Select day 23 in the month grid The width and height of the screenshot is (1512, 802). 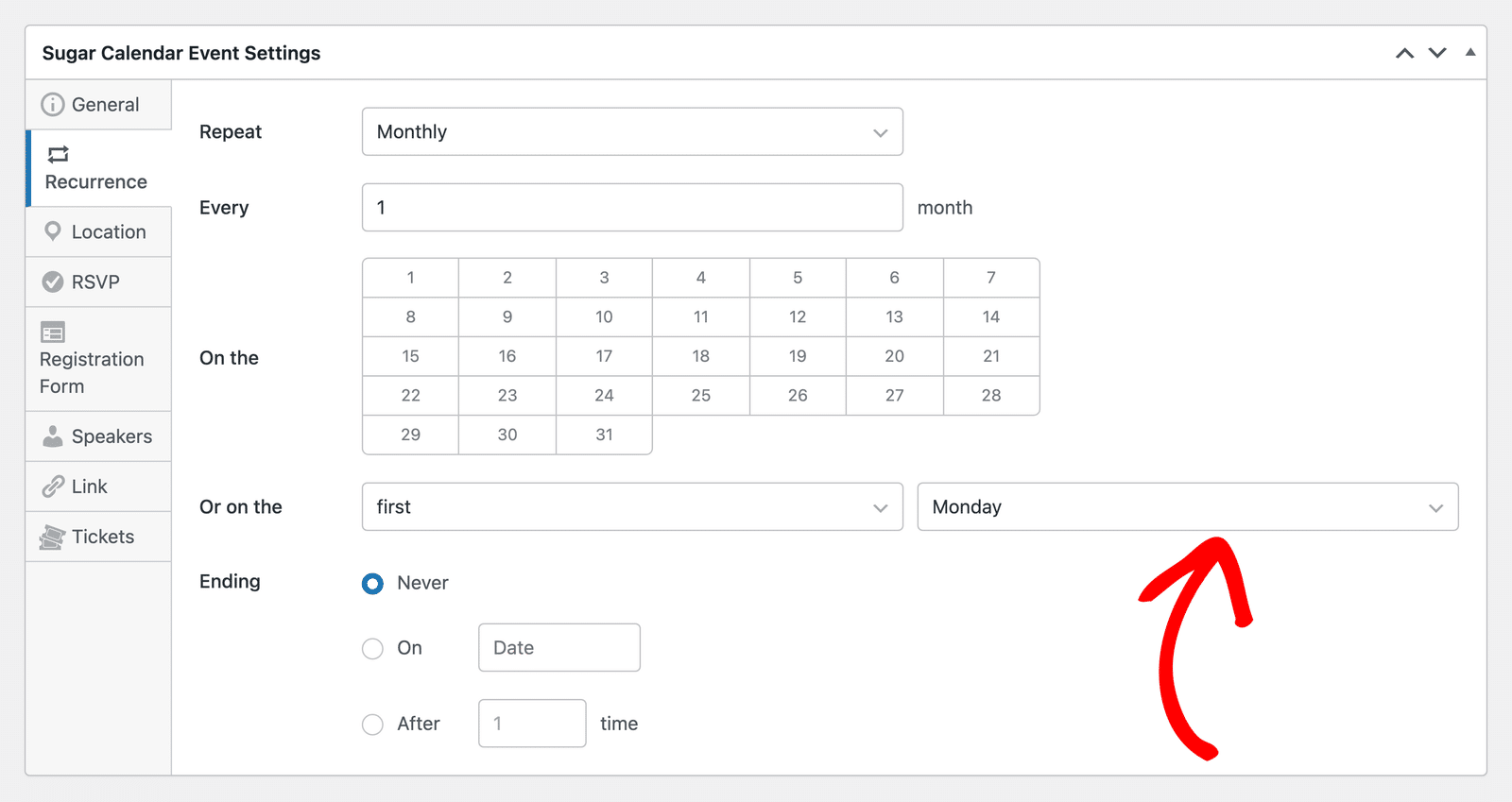[x=507, y=396]
